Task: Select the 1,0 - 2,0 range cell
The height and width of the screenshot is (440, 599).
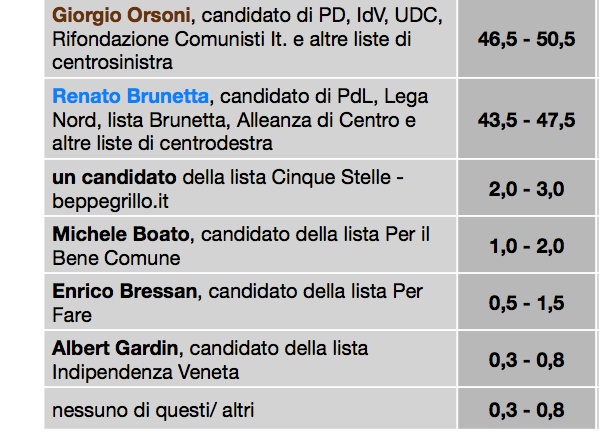Action: [x=526, y=246]
